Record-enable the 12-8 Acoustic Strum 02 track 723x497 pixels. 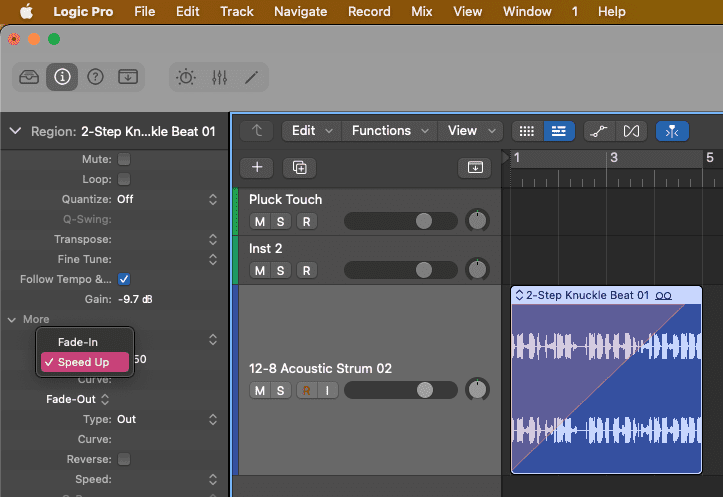(306, 390)
